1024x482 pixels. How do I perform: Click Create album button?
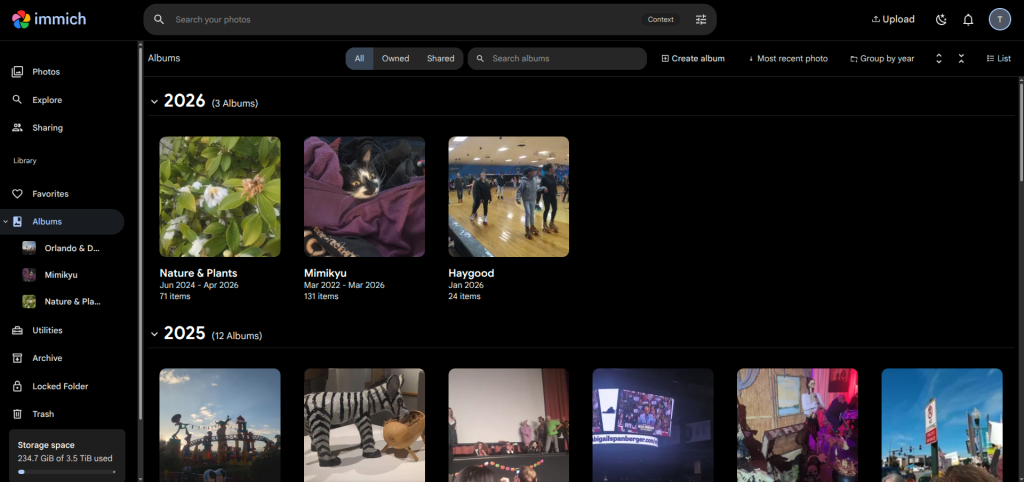[x=693, y=59]
